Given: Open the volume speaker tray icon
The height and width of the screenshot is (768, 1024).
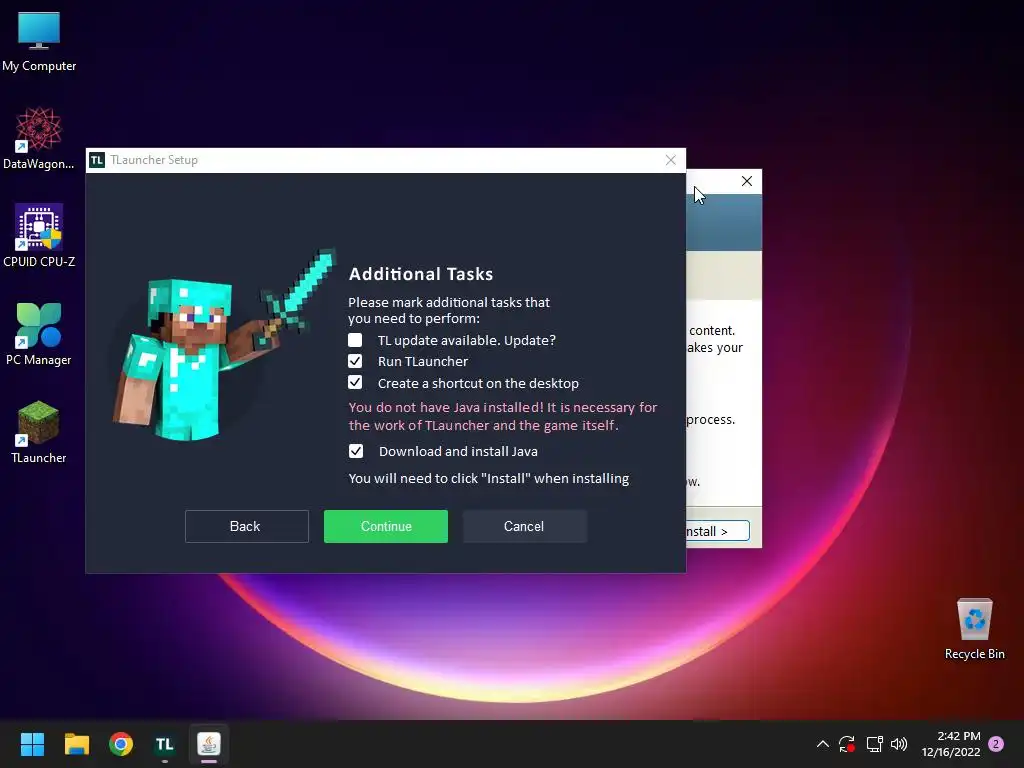Looking at the screenshot, I should 899,744.
